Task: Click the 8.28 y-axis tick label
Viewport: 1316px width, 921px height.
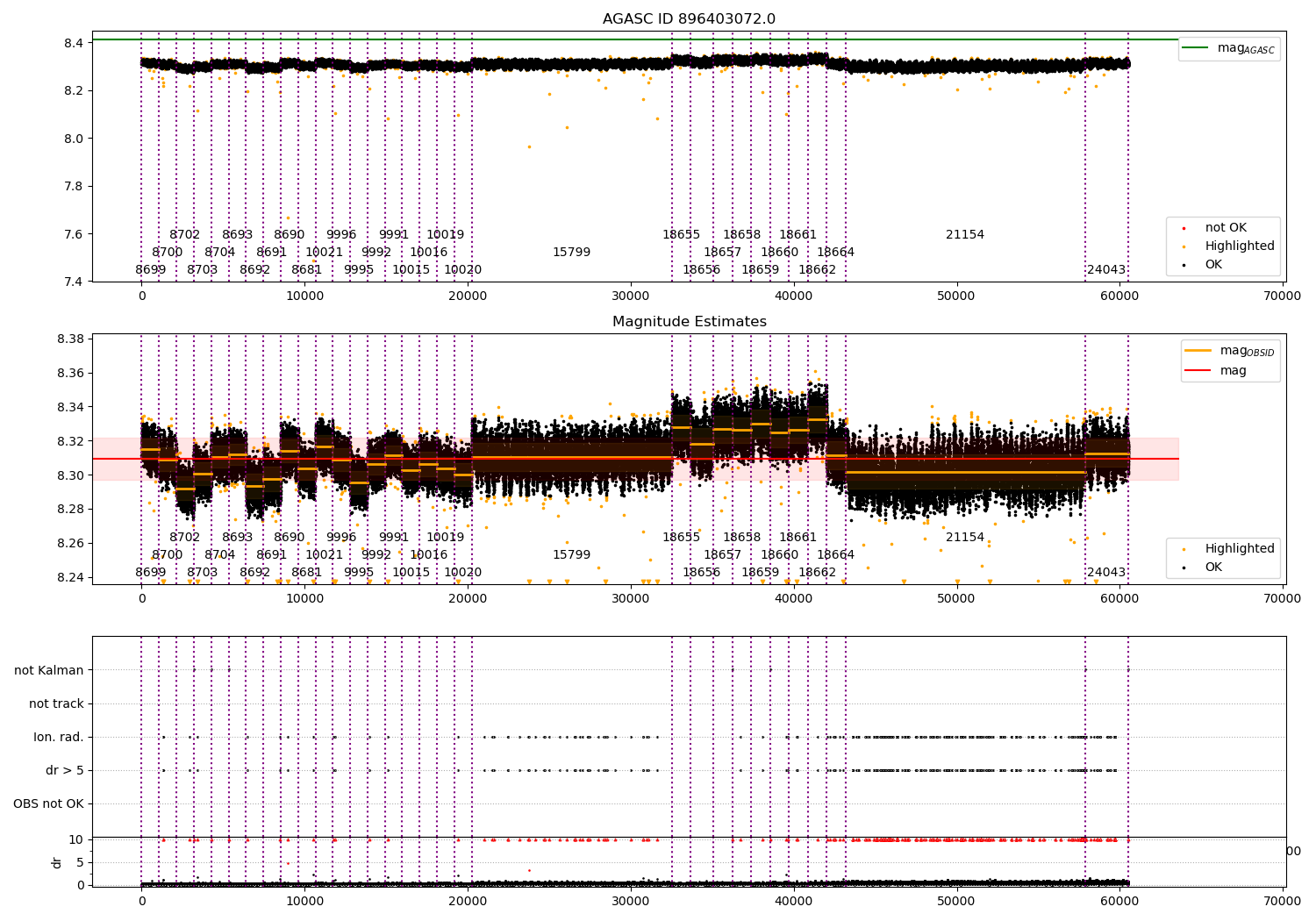Action: (x=70, y=509)
